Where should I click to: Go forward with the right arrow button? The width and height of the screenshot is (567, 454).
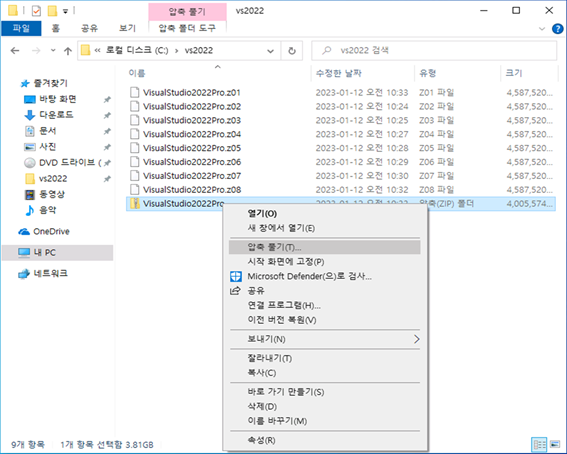pyautogui.click(x=36, y=51)
